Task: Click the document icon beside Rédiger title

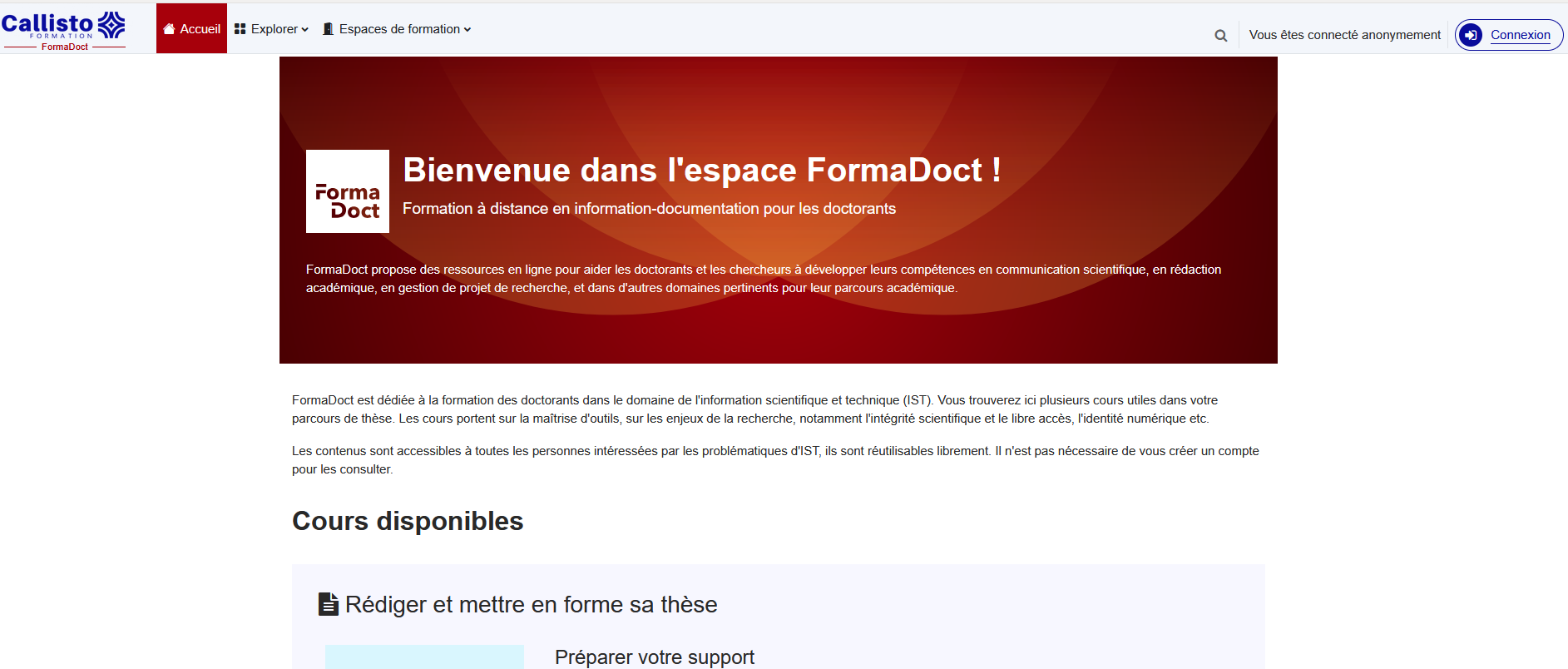Action: [329, 604]
